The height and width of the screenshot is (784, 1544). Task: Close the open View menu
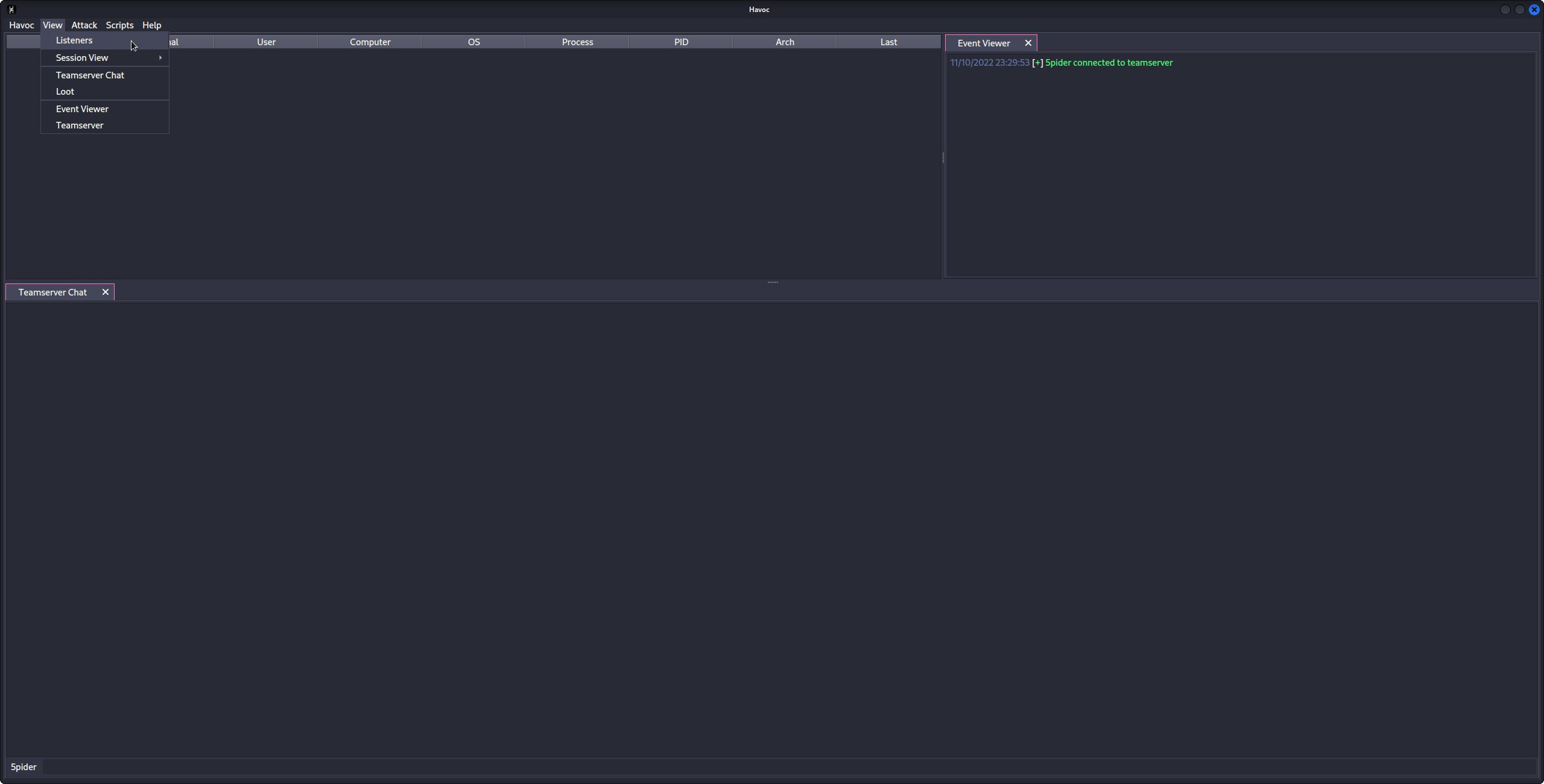[52, 25]
